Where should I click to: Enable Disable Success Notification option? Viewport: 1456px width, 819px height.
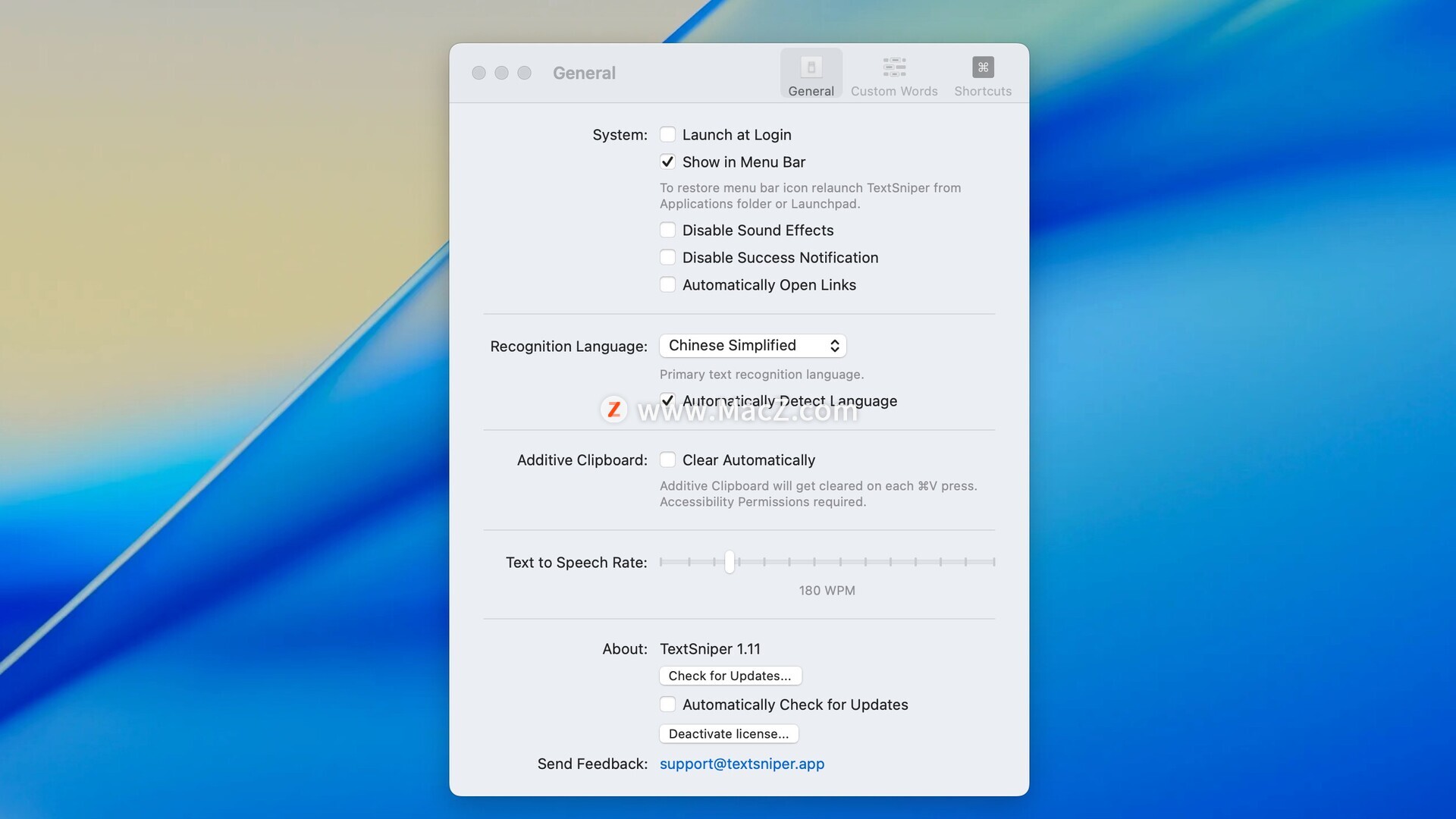(x=667, y=257)
